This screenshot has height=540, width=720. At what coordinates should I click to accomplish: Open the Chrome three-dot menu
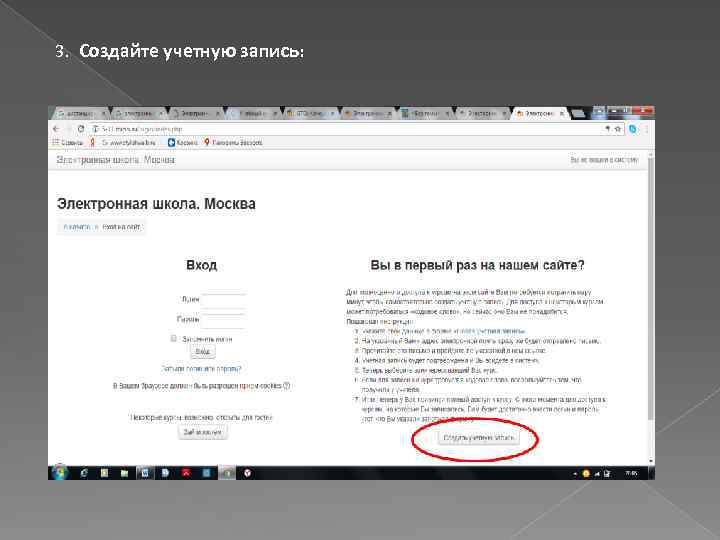(x=647, y=129)
